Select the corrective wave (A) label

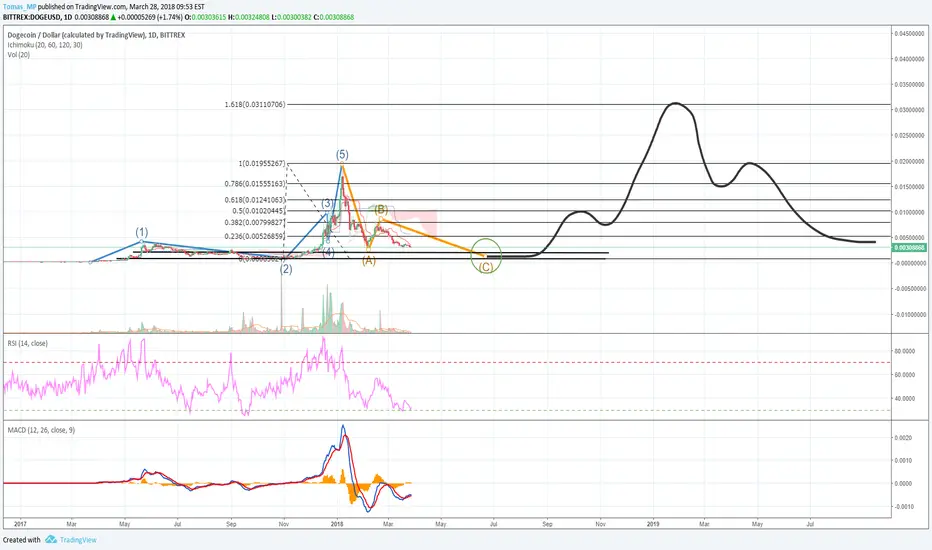pos(369,260)
